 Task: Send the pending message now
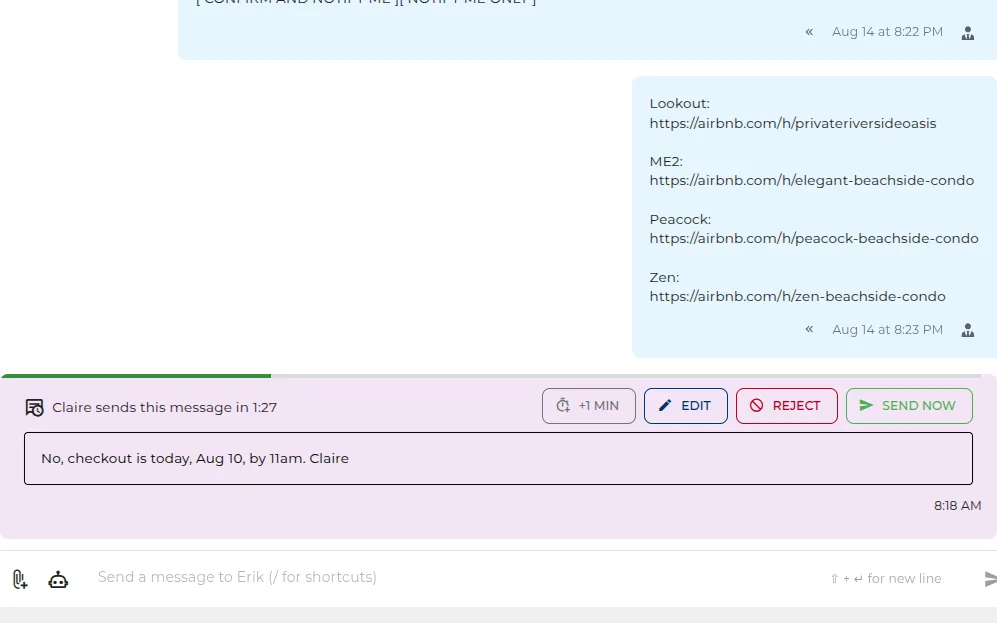click(909, 406)
